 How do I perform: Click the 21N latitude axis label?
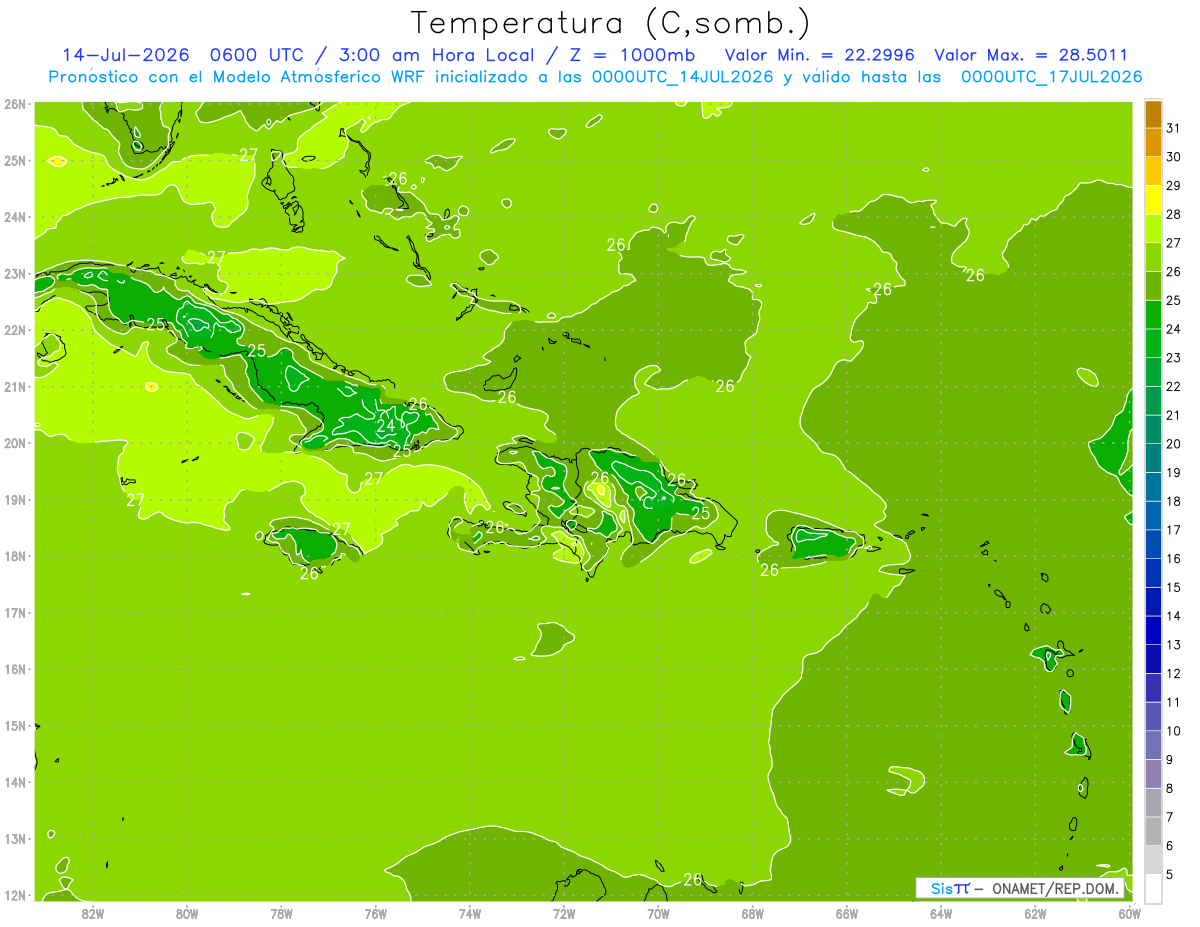14,386
